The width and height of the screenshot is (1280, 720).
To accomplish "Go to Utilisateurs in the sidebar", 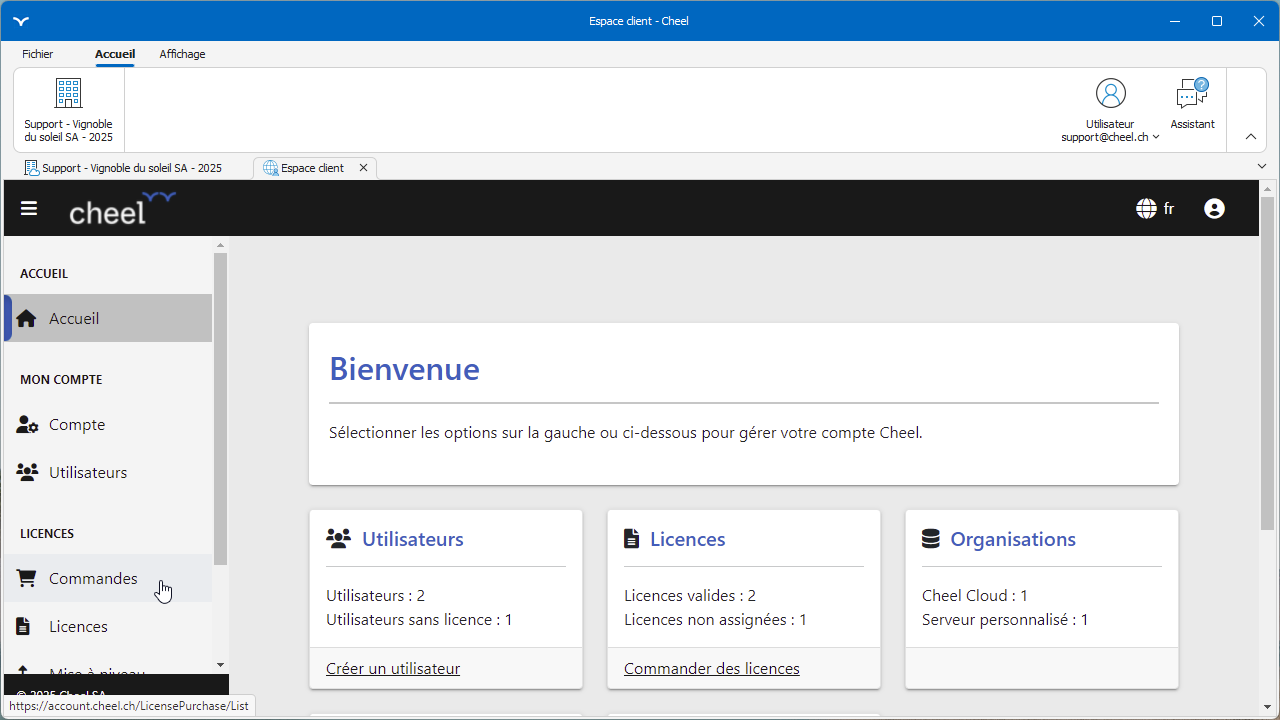I will (108, 472).
